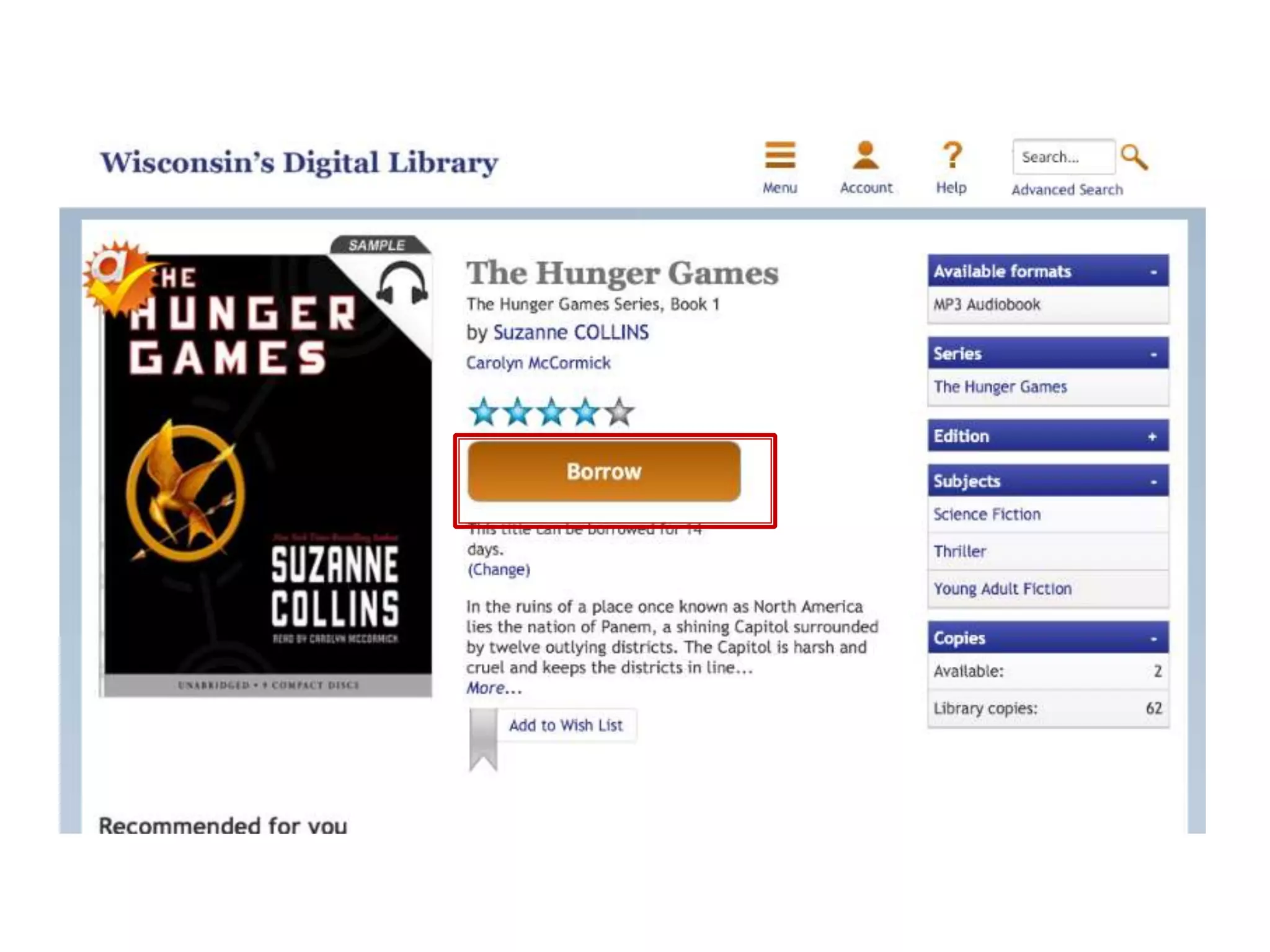Click the Account person icon
This screenshot has height=952, width=1270.
[866, 156]
